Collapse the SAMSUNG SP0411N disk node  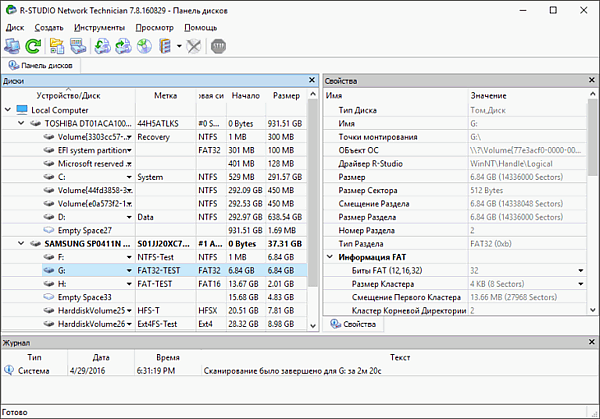[x=22, y=243]
